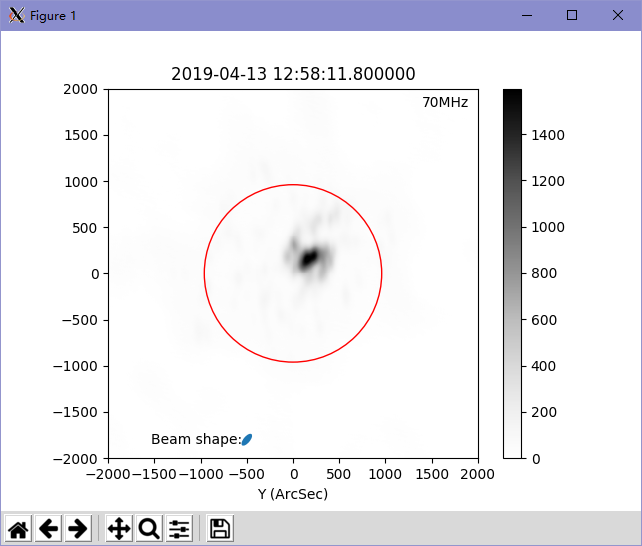This screenshot has width=642, height=546.
Task: Go back to the previous view
Action: click(48, 529)
